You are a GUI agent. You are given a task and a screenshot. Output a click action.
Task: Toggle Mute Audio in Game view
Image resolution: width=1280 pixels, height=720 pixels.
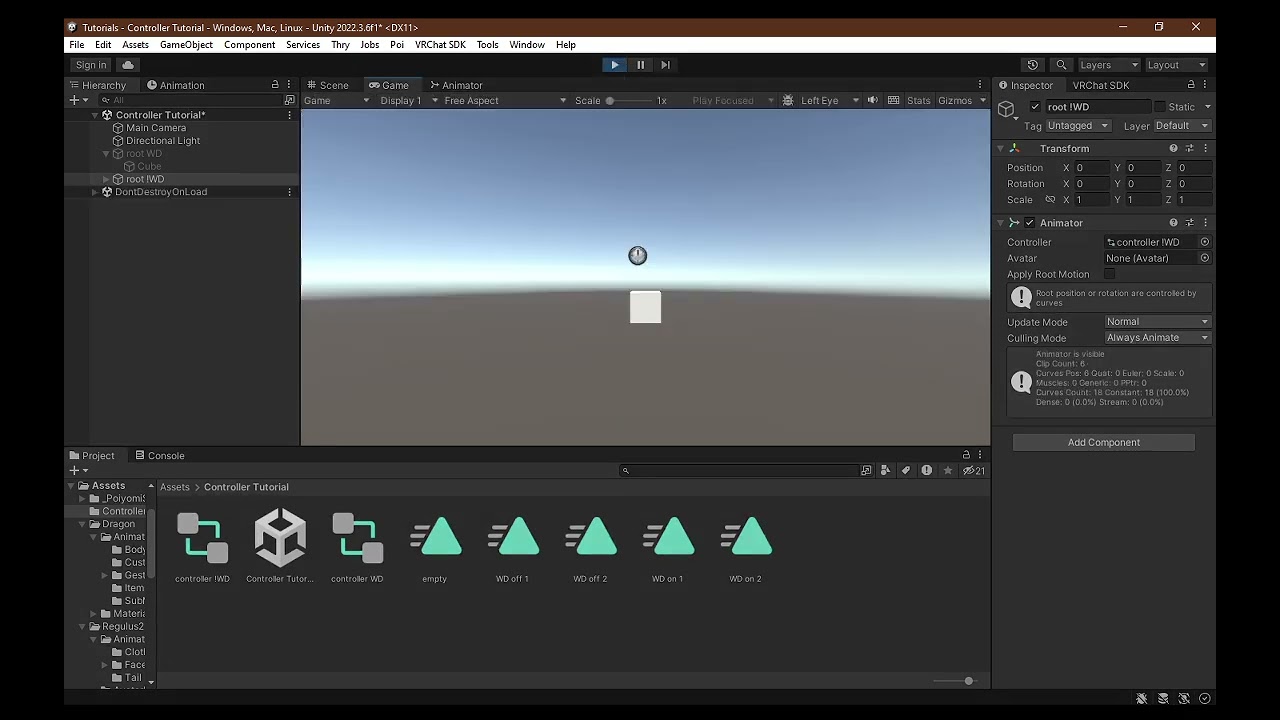click(x=873, y=100)
